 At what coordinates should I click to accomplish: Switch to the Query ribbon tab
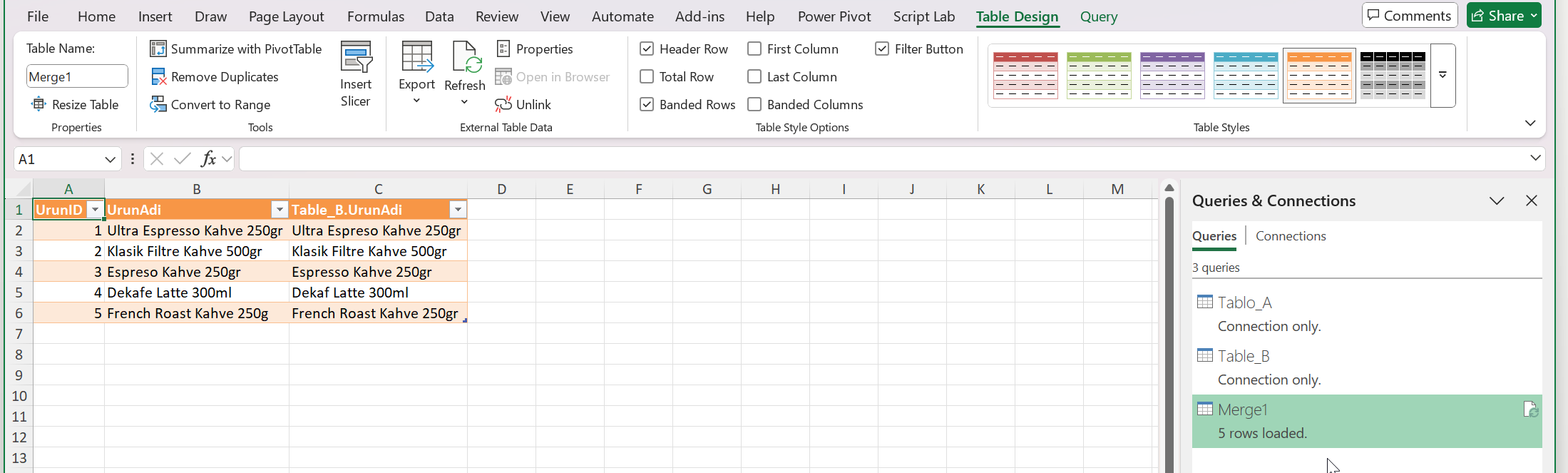[x=1098, y=16]
